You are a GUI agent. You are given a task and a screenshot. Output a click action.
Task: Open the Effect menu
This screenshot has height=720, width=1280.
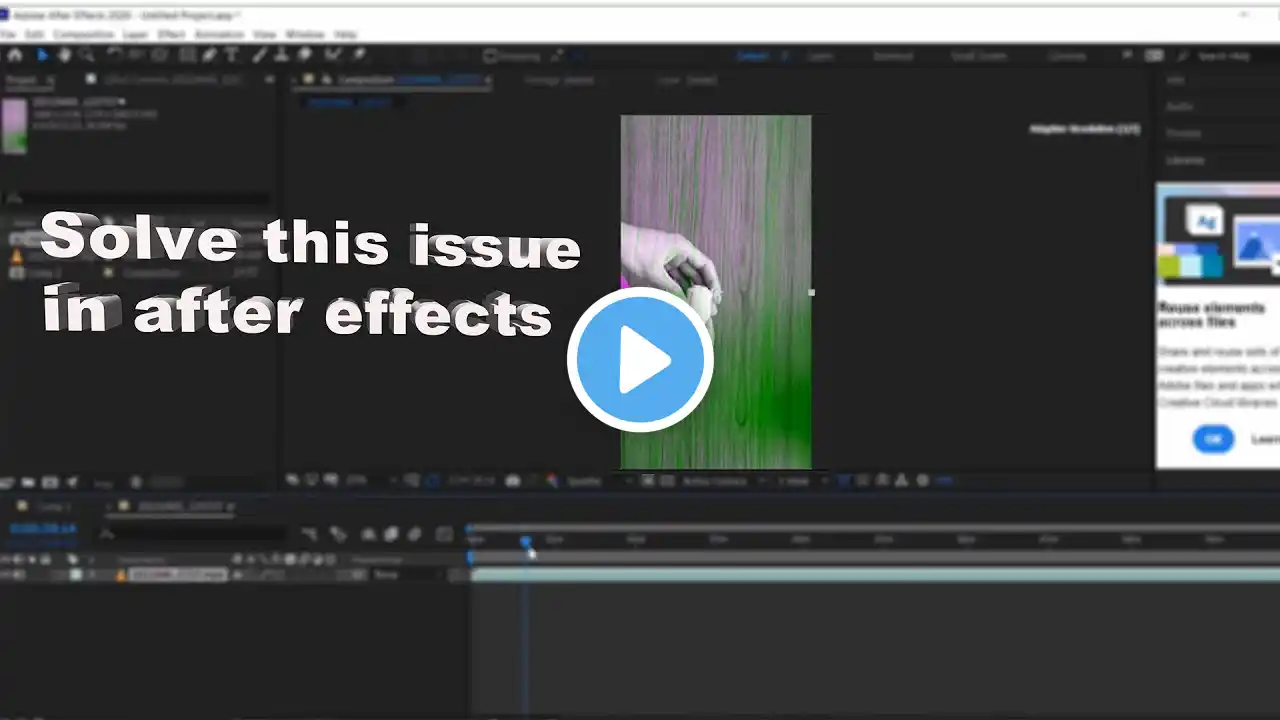click(x=171, y=35)
